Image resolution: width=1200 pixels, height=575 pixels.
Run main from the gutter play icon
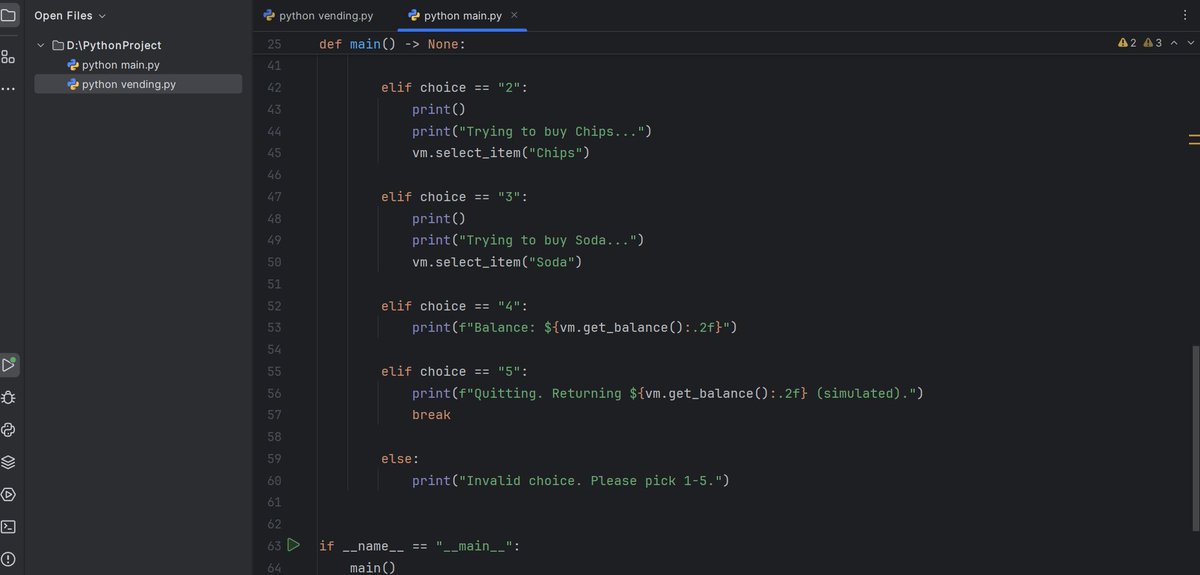293,545
